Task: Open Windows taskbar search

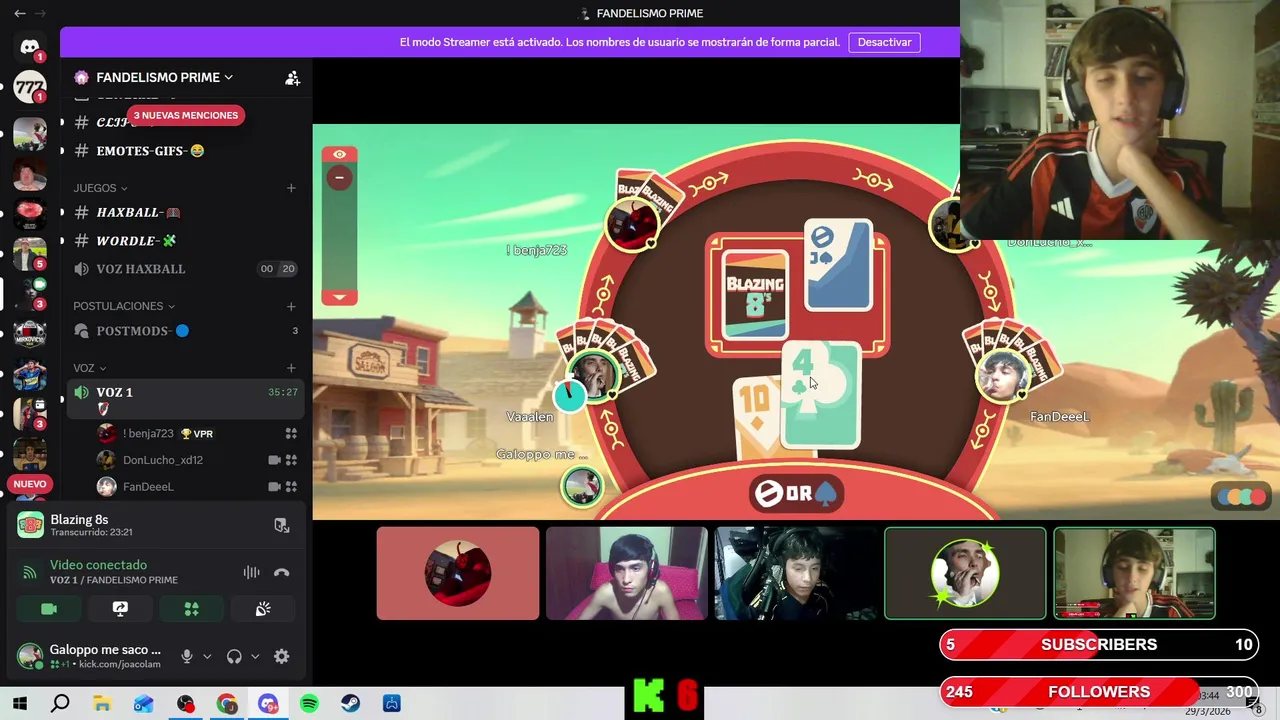Action: [x=60, y=704]
